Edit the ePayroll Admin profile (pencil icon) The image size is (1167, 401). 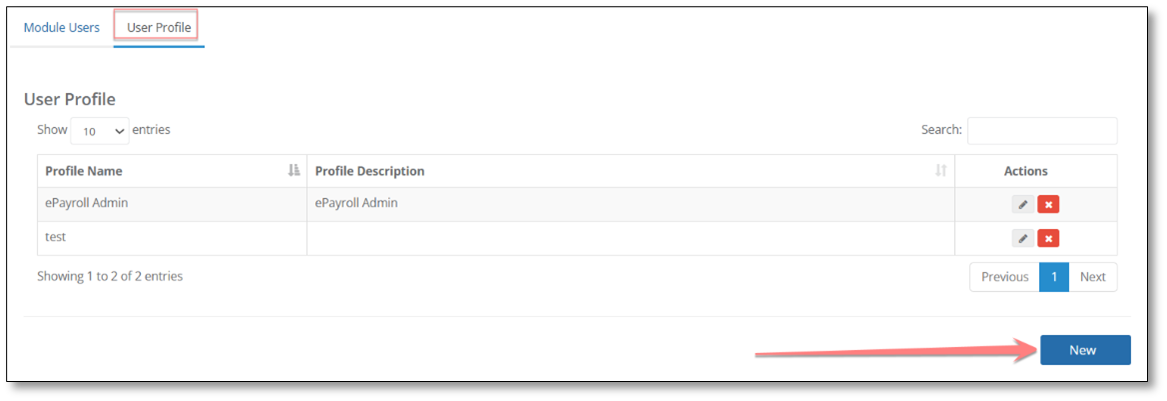pos(1023,205)
